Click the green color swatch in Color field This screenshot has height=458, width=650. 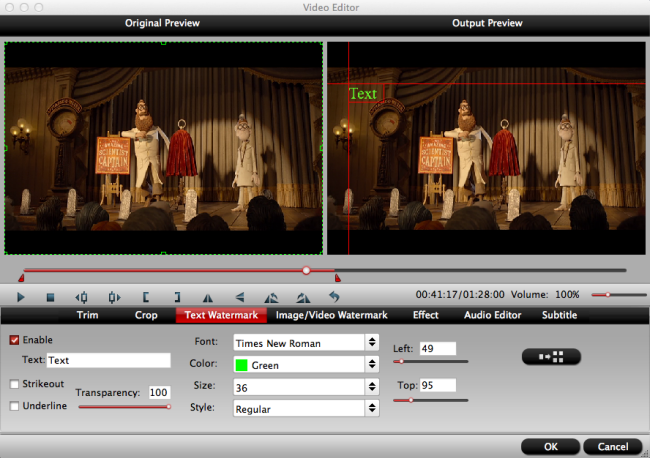coord(241,365)
